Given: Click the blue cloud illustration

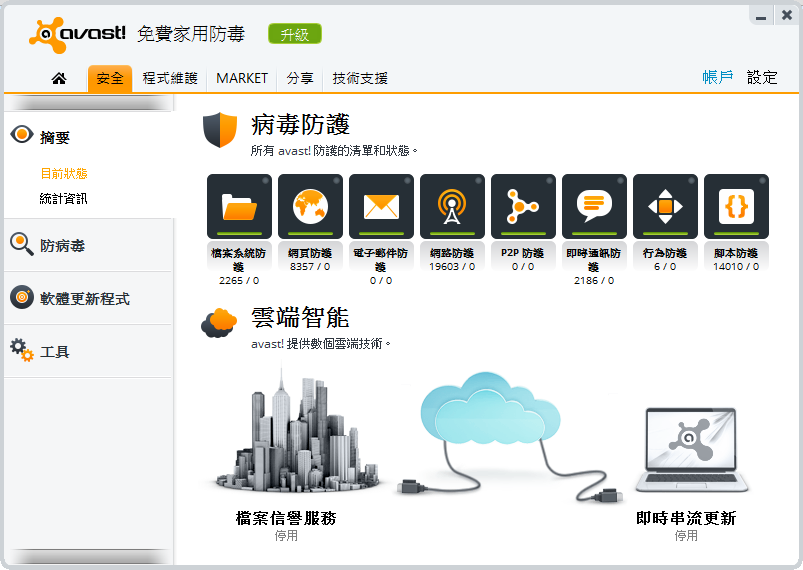Looking at the screenshot, I should tap(491, 409).
